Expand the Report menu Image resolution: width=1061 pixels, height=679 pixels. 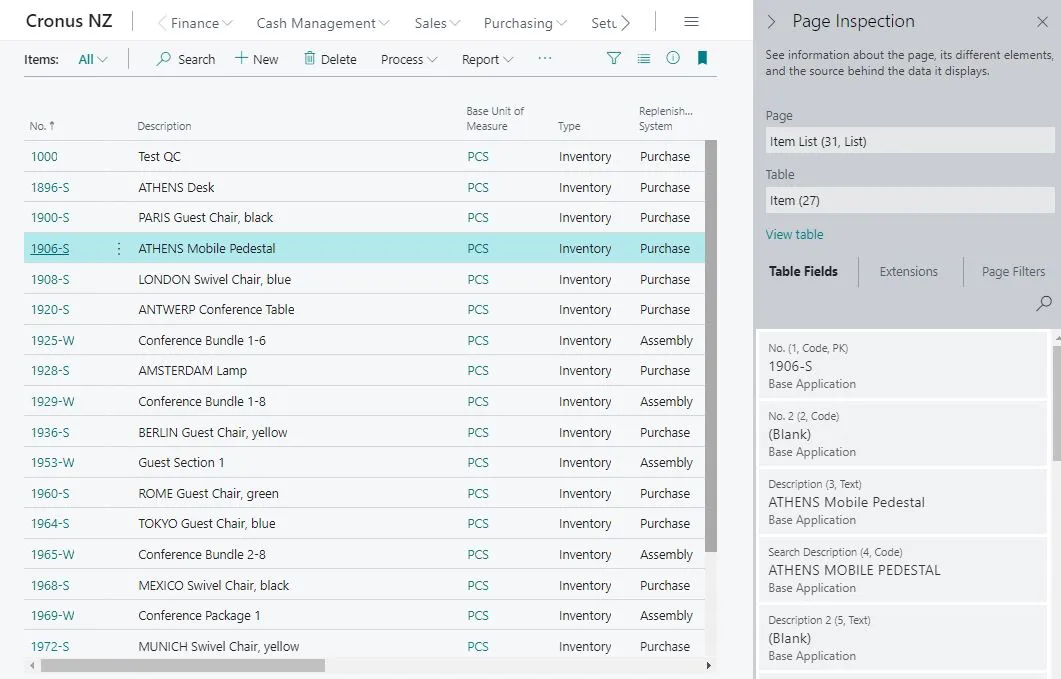487,60
